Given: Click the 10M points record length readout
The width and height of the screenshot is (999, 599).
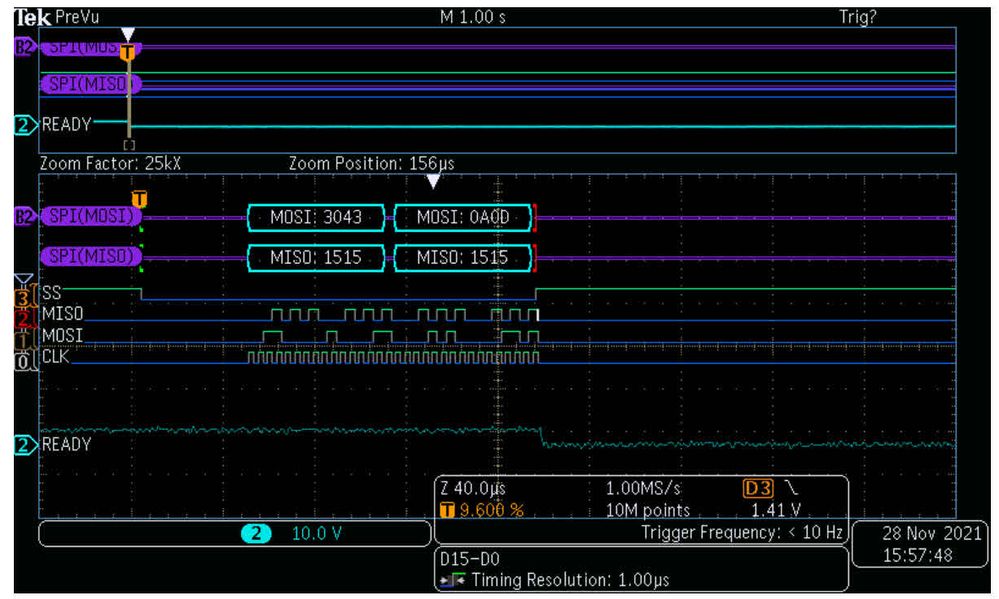Looking at the screenshot, I should click(x=648, y=510).
